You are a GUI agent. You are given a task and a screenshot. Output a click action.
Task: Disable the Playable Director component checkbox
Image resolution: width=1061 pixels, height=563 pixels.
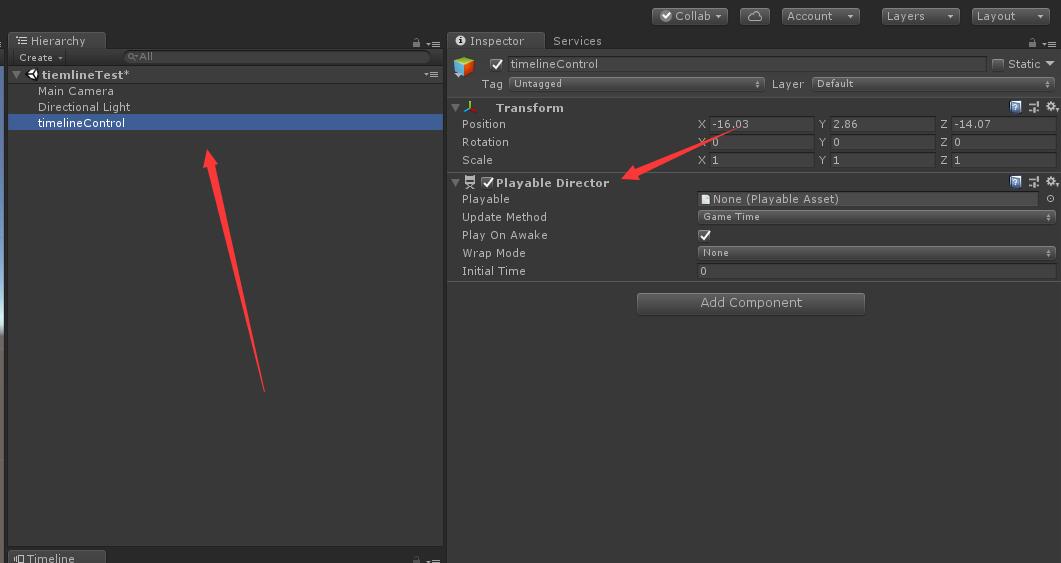tap(487, 182)
